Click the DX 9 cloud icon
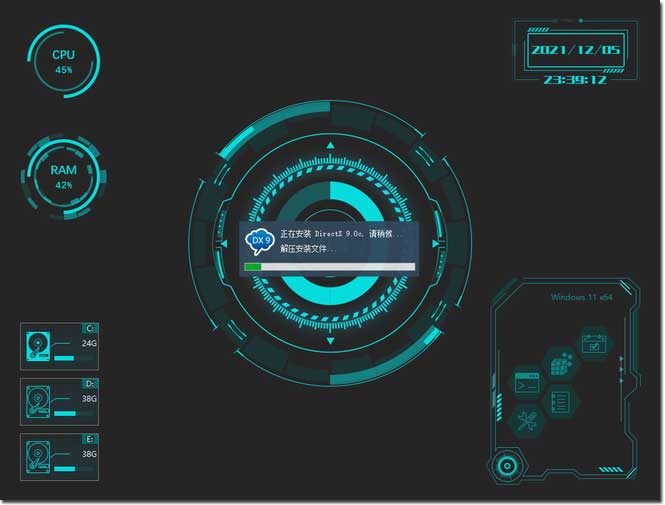This screenshot has height=505, width=665. (259, 243)
